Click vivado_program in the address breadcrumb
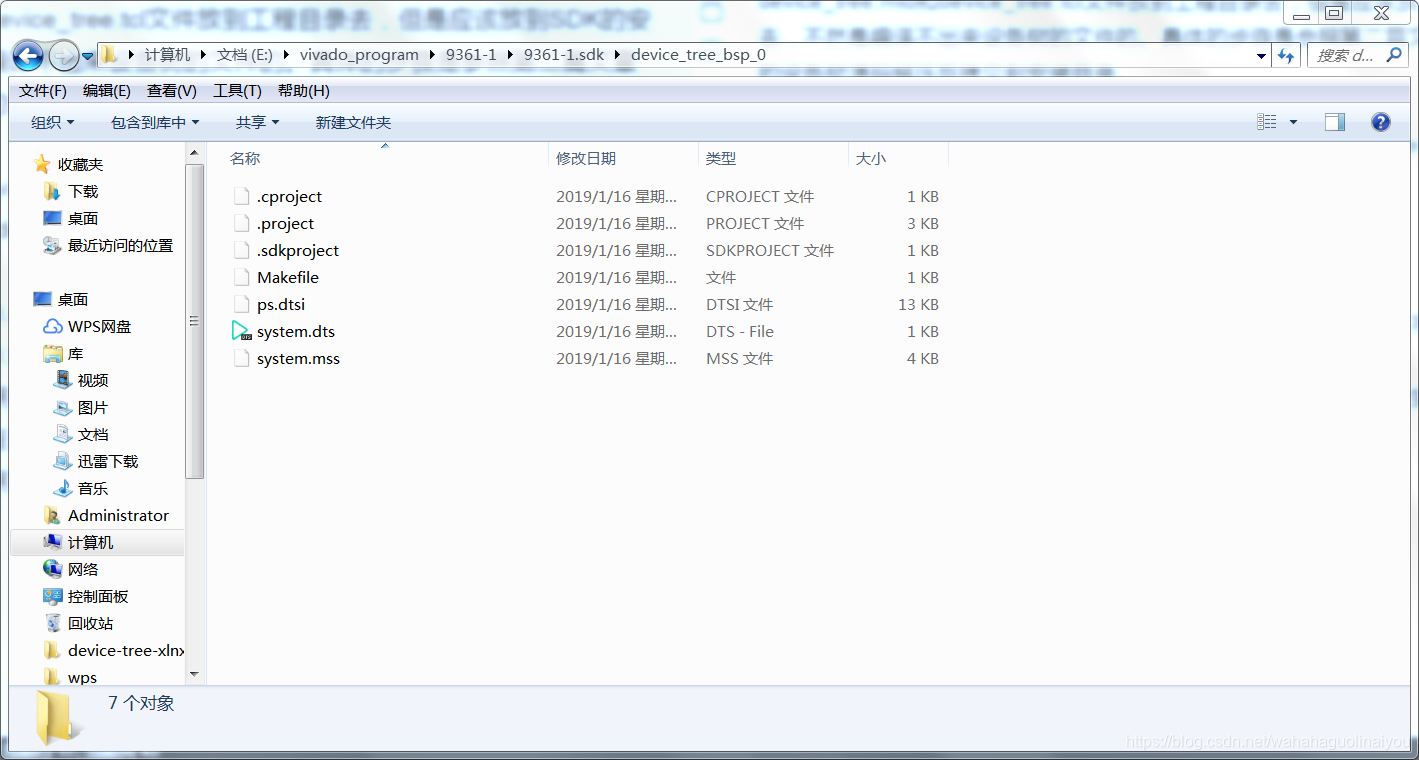 coord(359,55)
